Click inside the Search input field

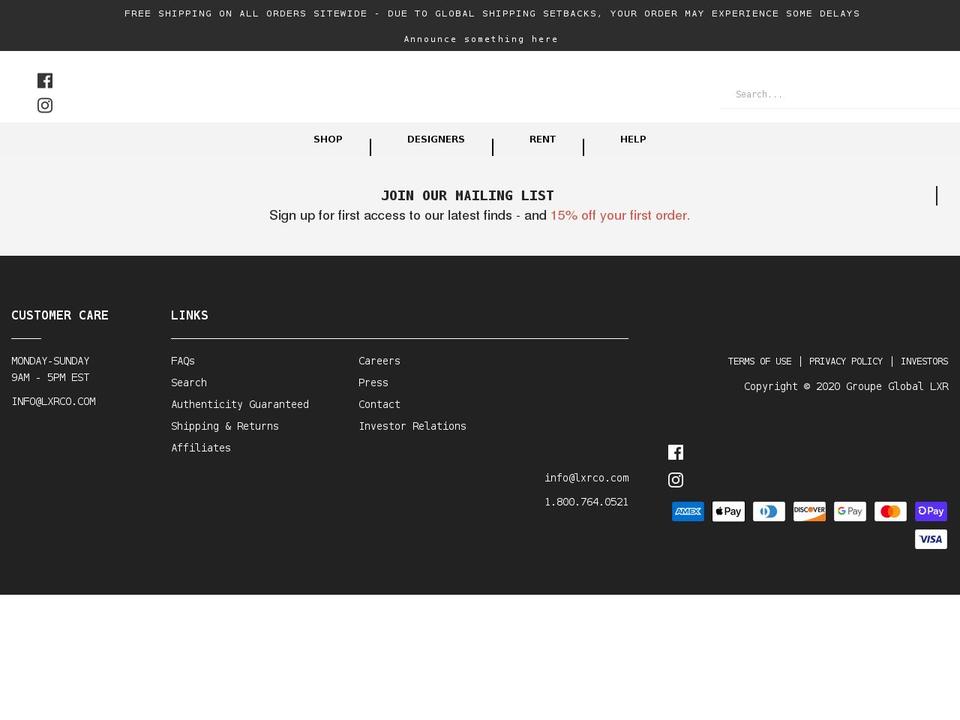840,94
